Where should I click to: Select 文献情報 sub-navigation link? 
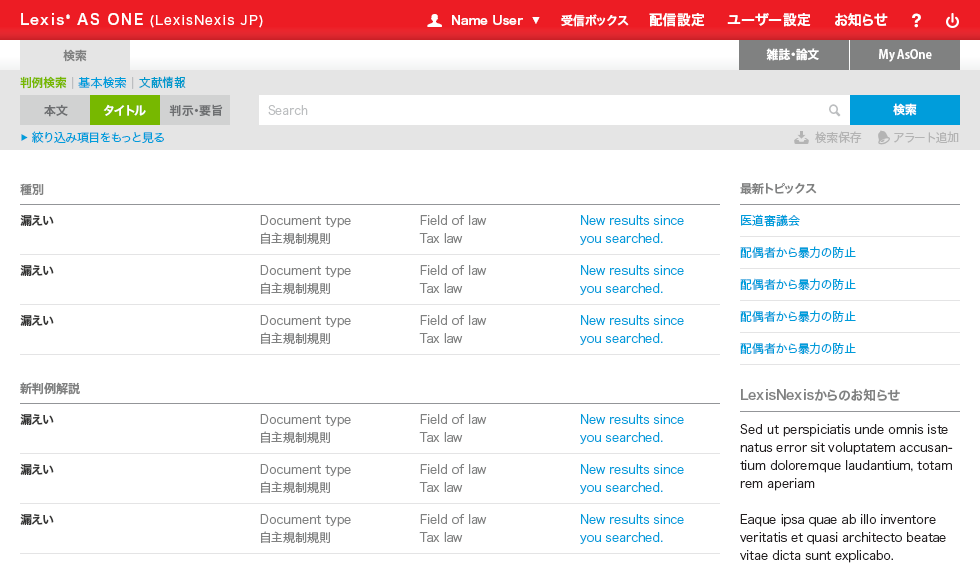(162, 82)
